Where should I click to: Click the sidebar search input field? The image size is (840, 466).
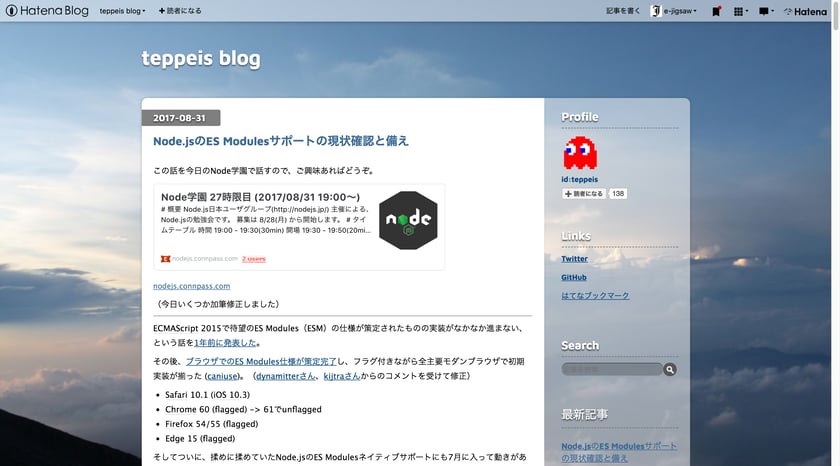(x=612, y=369)
